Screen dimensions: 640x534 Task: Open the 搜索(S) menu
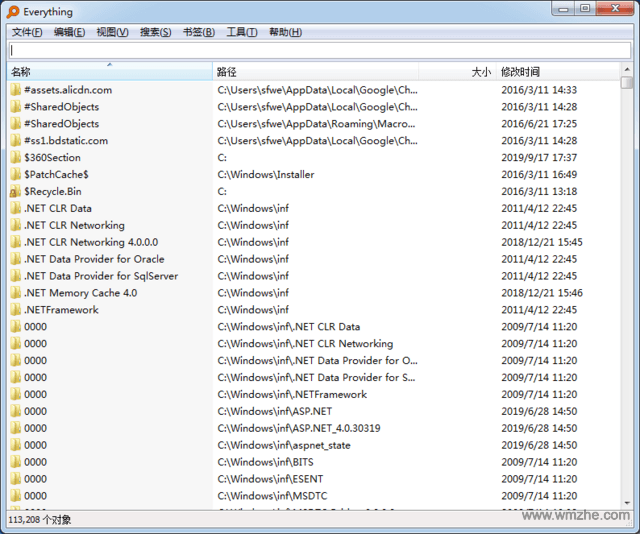(156, 32)
